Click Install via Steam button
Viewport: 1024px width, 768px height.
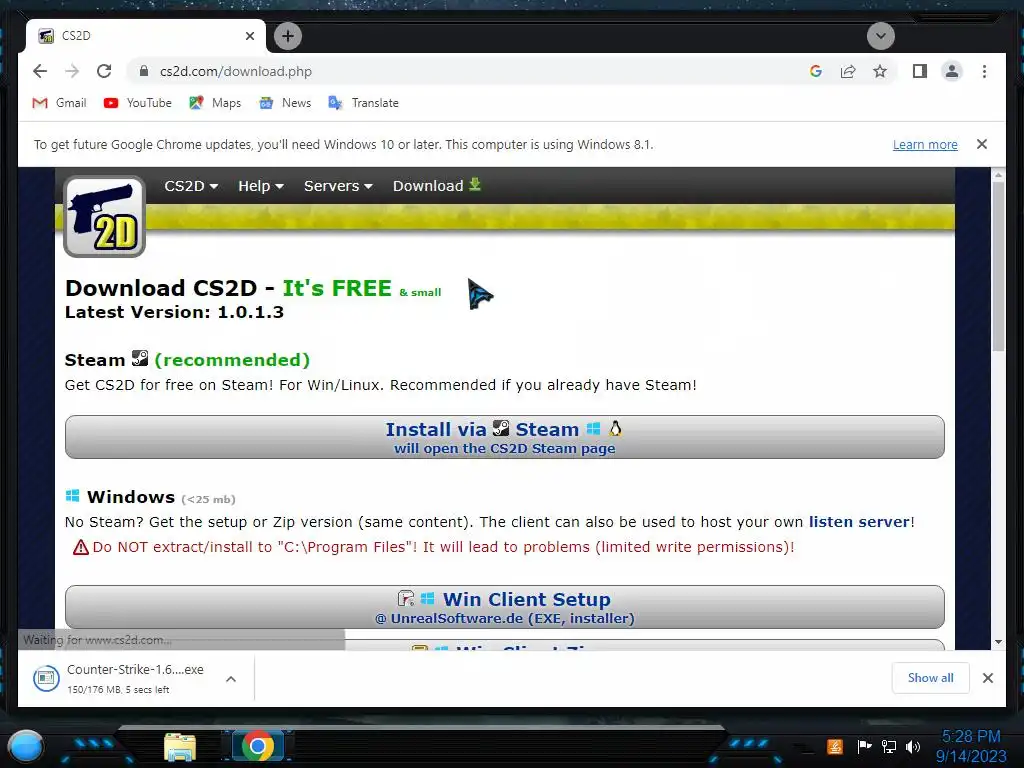tap(505, 437)
